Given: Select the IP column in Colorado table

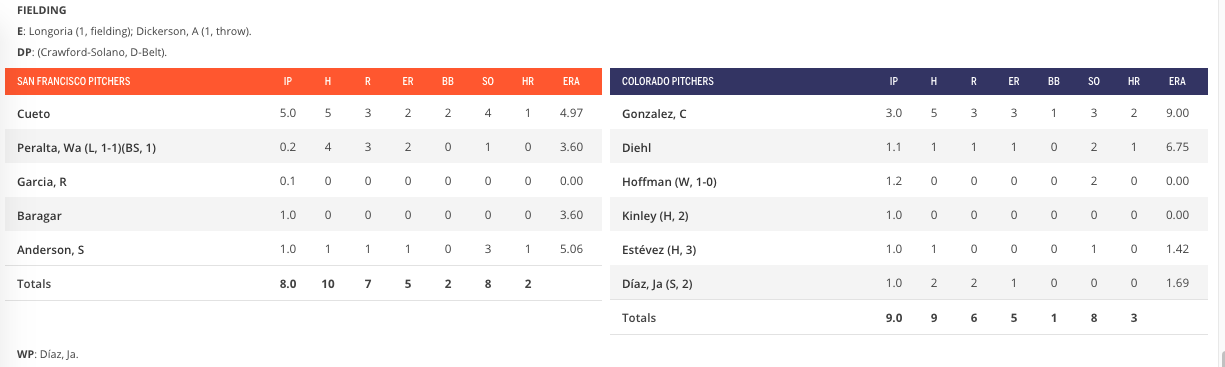Looking at the screenshot, I should click(x=893, y=81).
